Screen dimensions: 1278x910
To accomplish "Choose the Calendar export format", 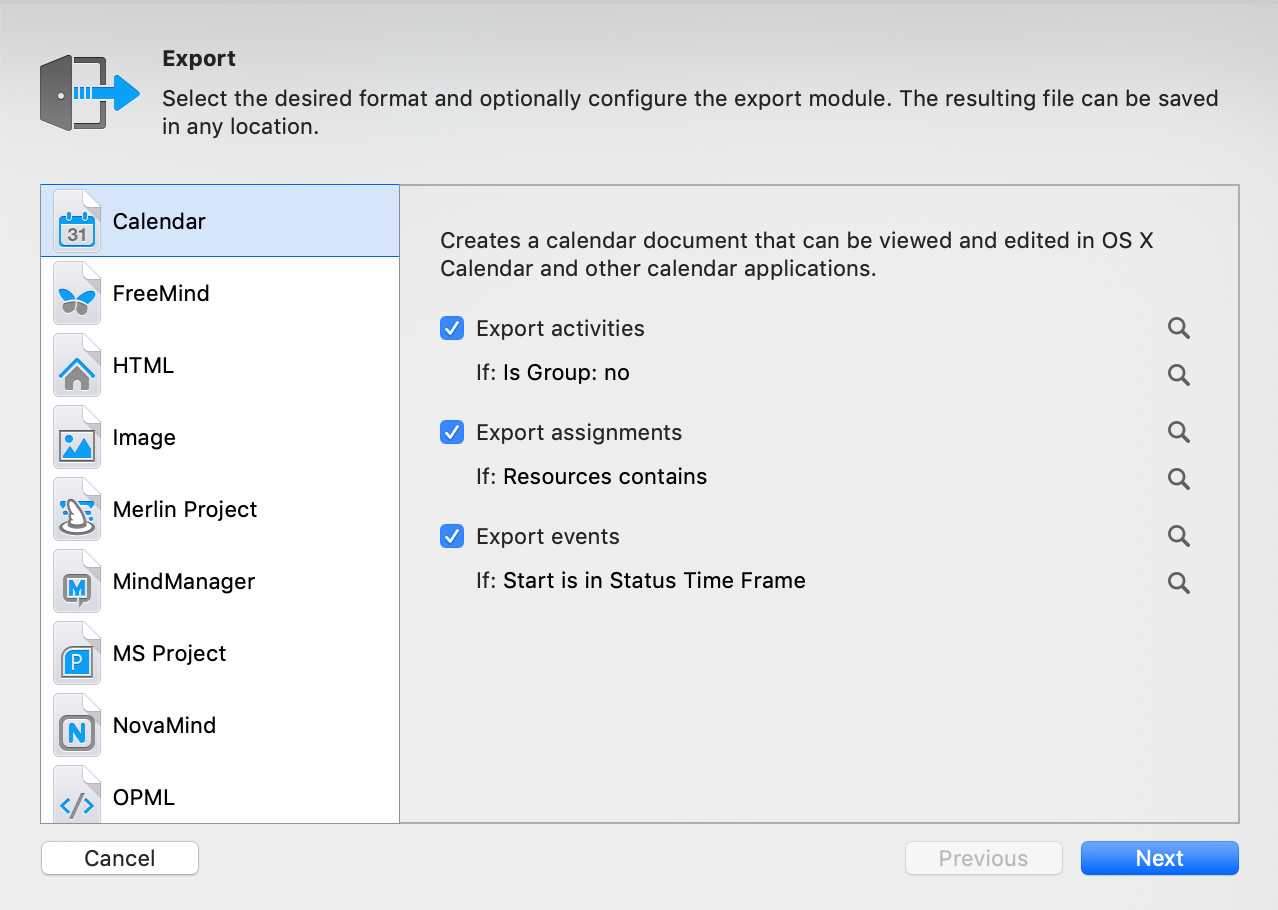I will [x=220, y=221].
